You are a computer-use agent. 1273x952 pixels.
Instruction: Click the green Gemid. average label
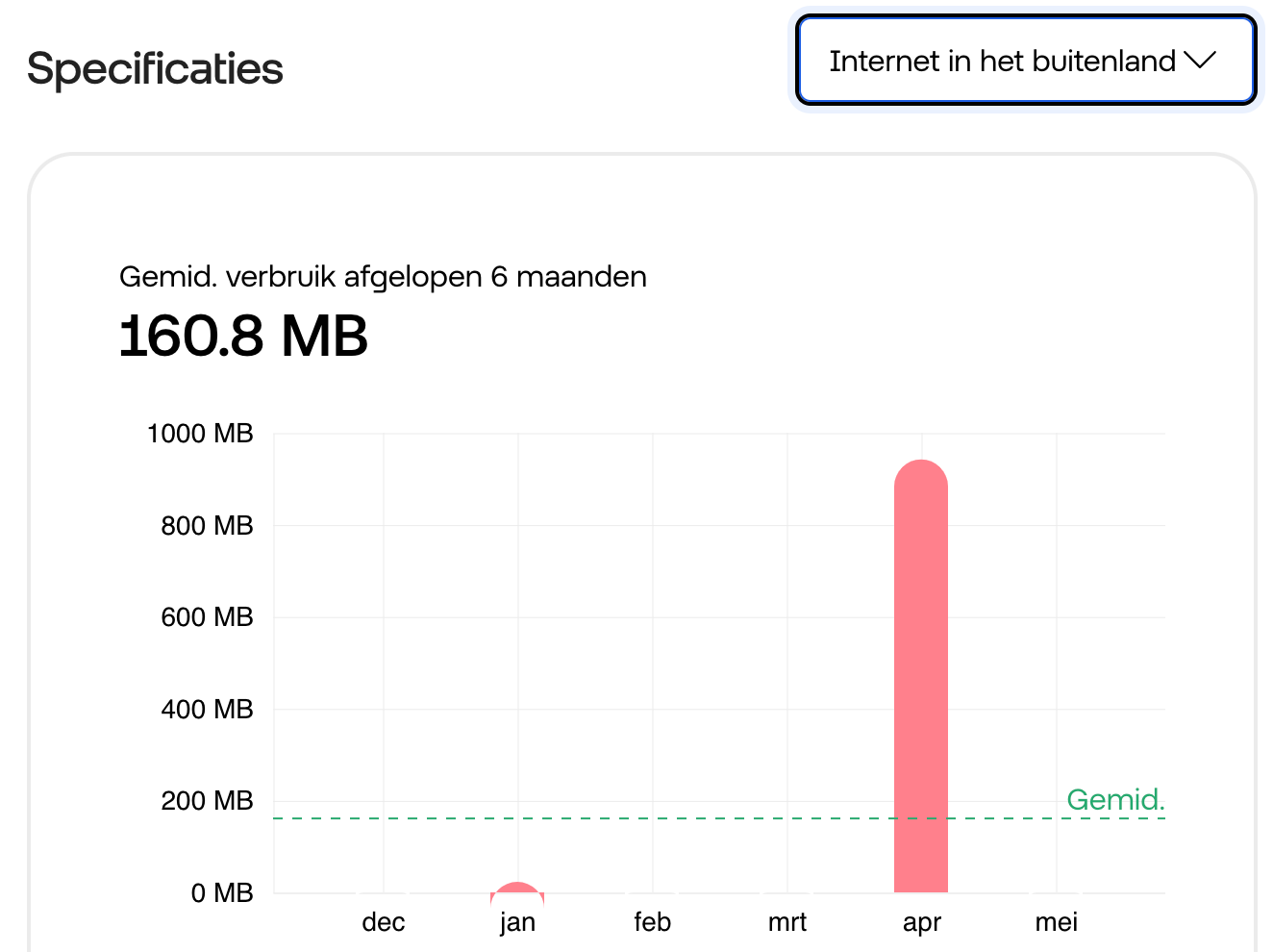1115,800
